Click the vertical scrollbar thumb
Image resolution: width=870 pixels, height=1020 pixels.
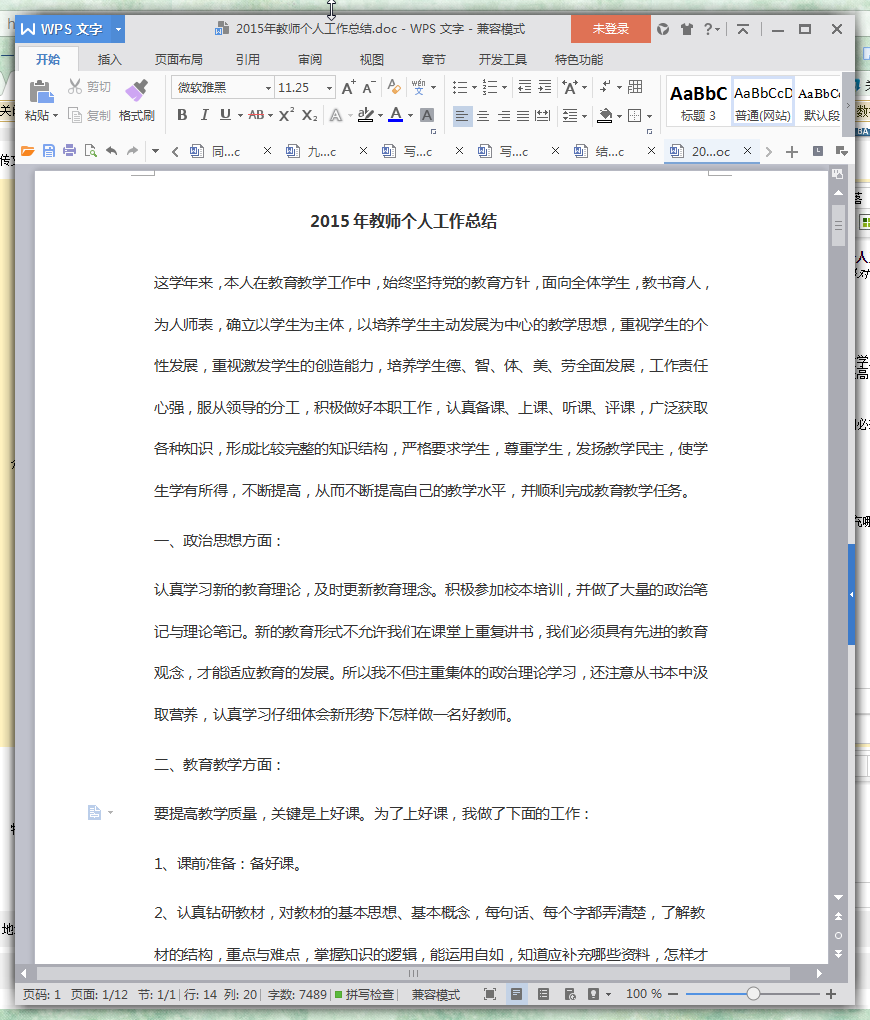tap(838, 225)
